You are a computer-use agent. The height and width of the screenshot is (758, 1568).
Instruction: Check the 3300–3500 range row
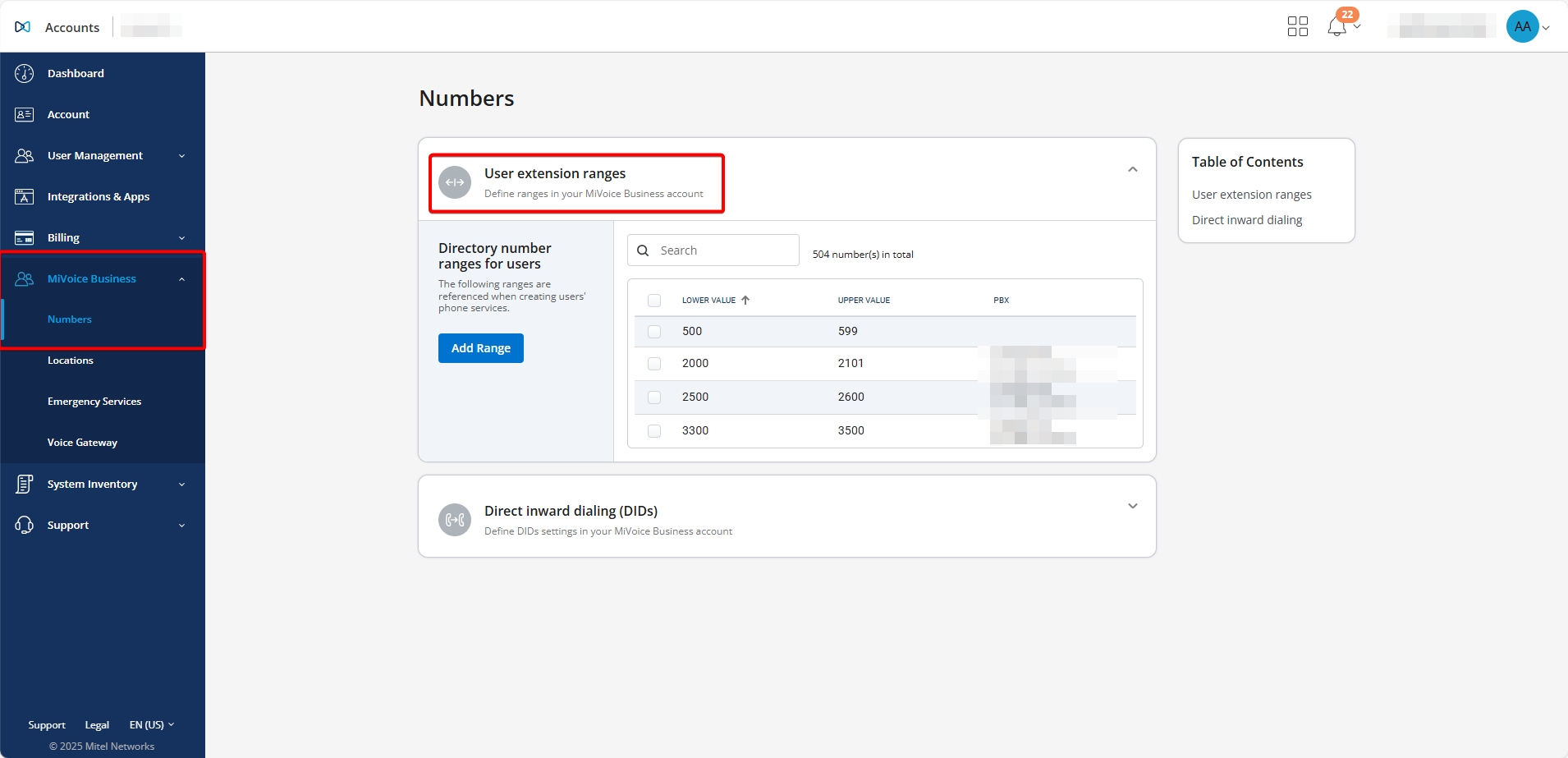(654, 431)
